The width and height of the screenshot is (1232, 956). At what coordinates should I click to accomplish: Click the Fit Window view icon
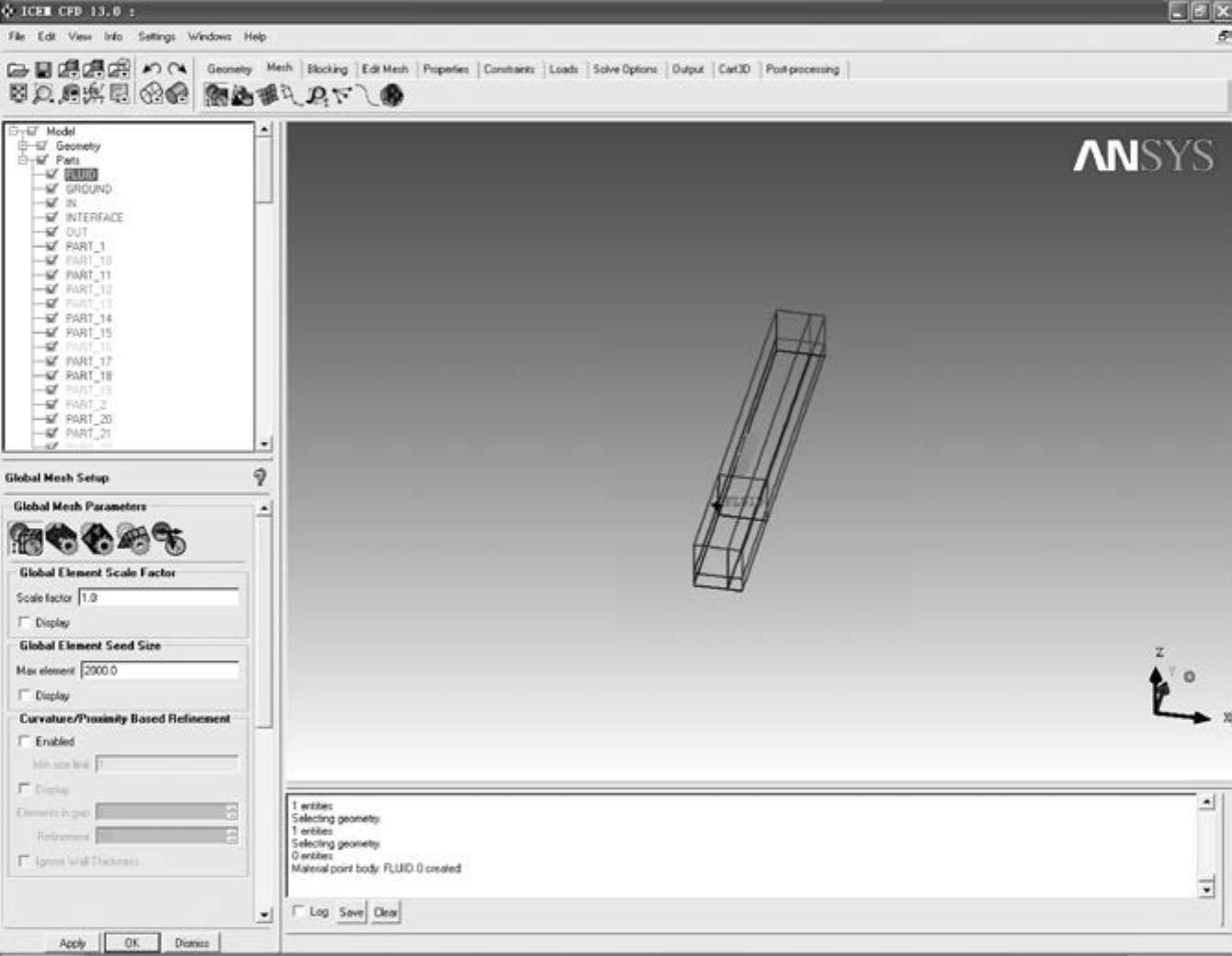(x=17, y=94)
